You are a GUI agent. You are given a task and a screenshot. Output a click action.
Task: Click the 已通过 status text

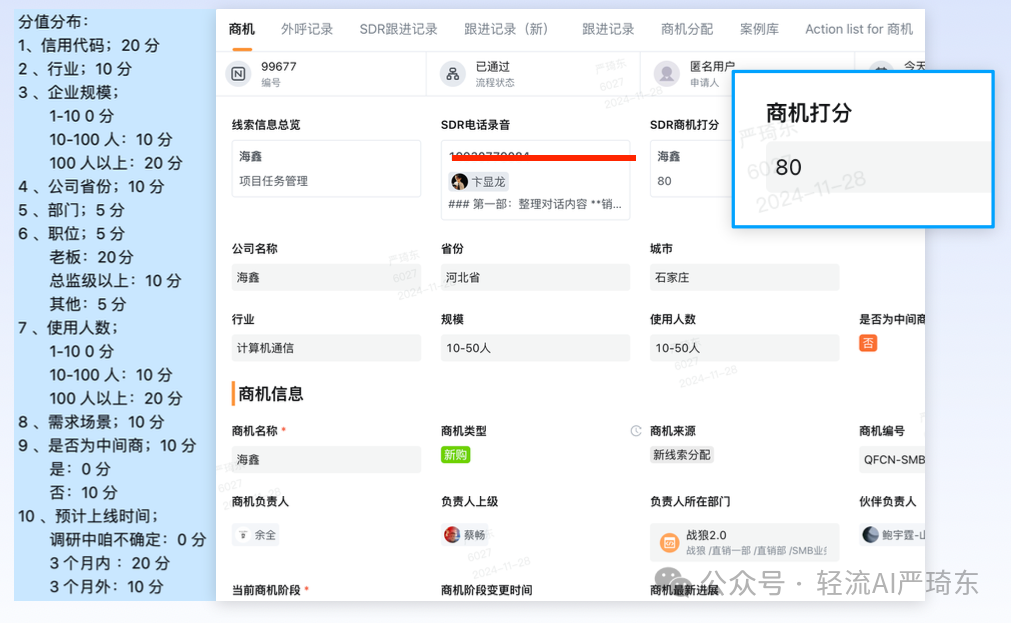(x=493, y=66)
